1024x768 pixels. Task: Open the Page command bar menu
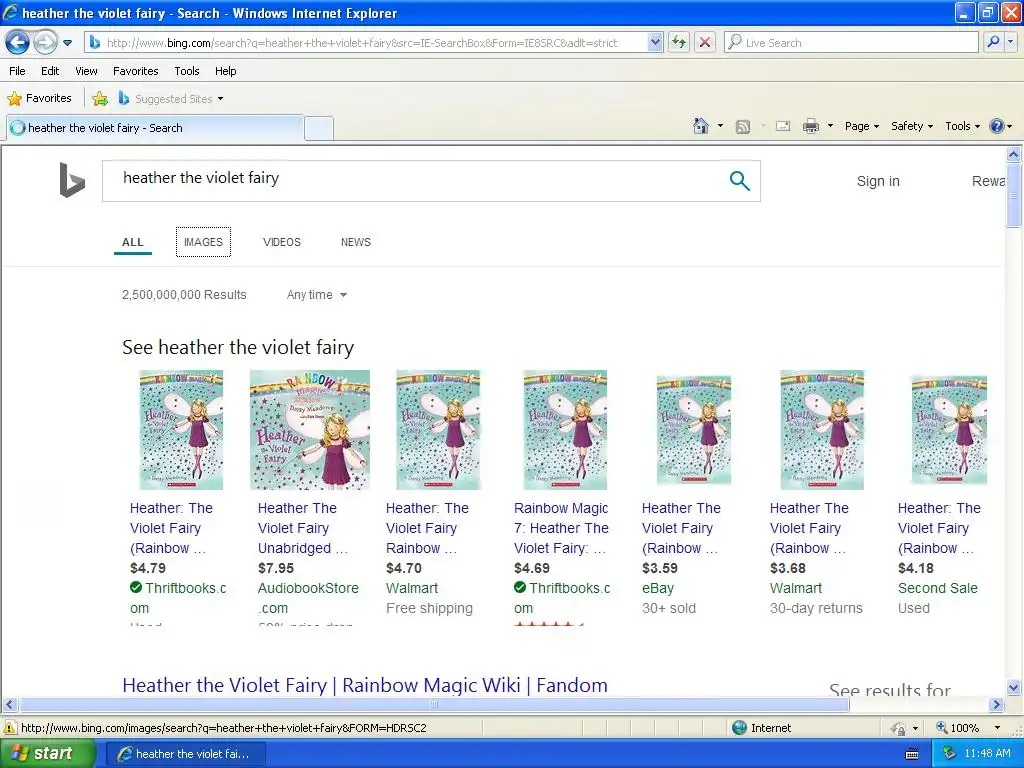(x=861, y=126)
